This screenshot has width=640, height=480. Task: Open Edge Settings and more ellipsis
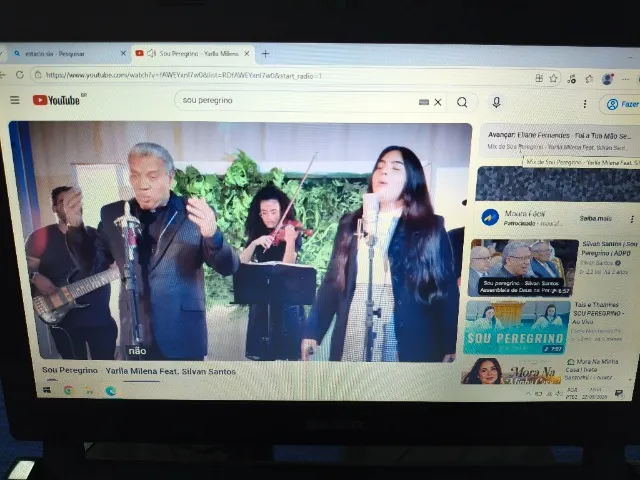[625, 80]
